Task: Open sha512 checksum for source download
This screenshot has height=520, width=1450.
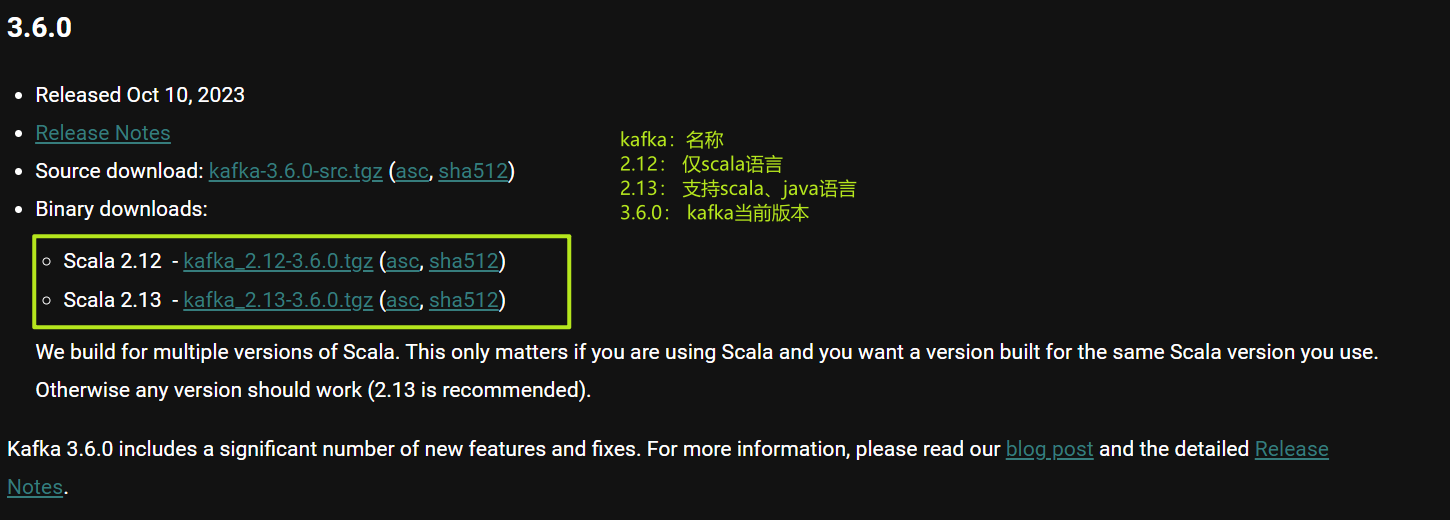Action: pyautogui.click(x=473, y=171)
